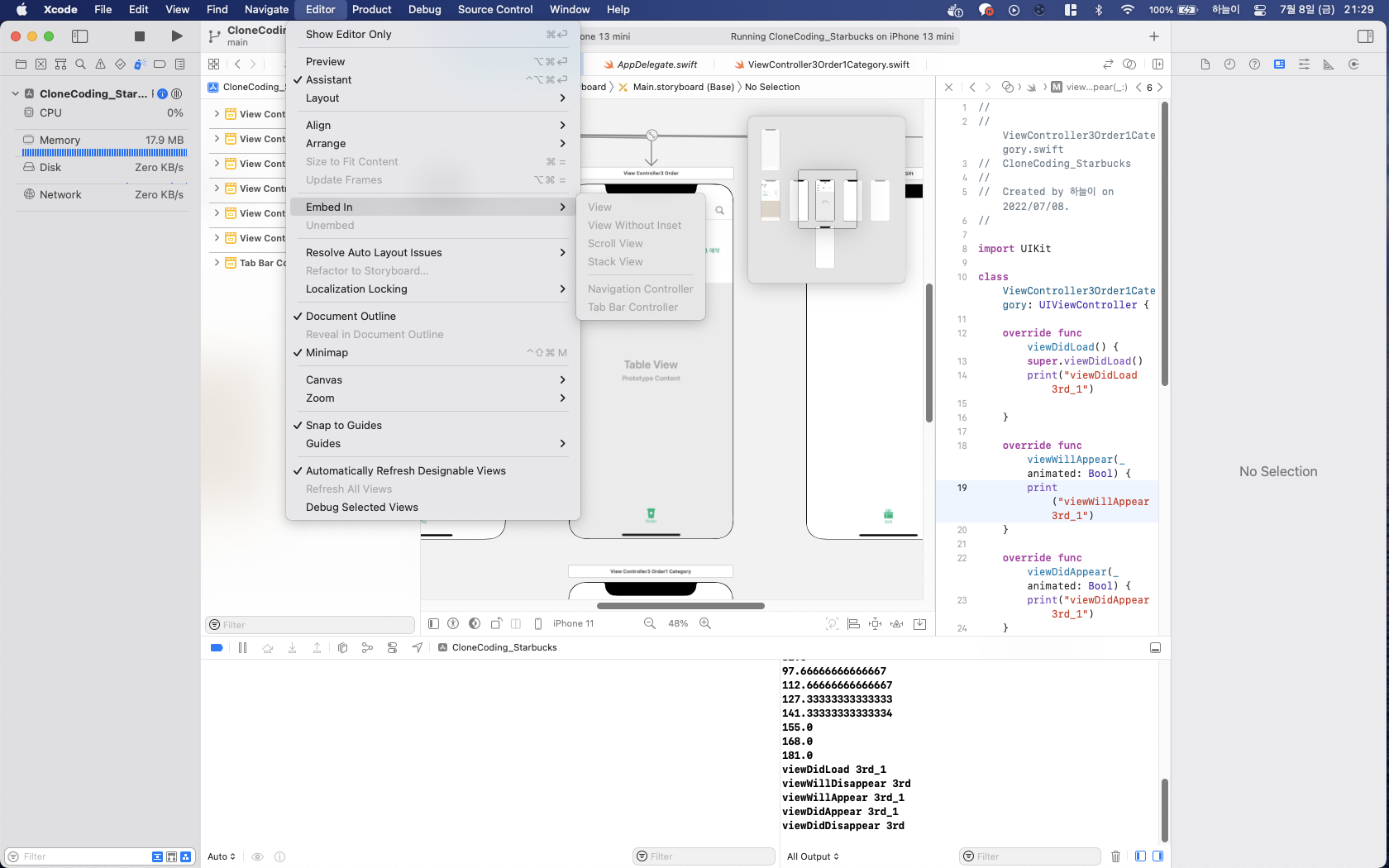Viewport: 1389px width, 868px height.
Task: Toggle Snap to Guides option
Action: pos(432,426)
